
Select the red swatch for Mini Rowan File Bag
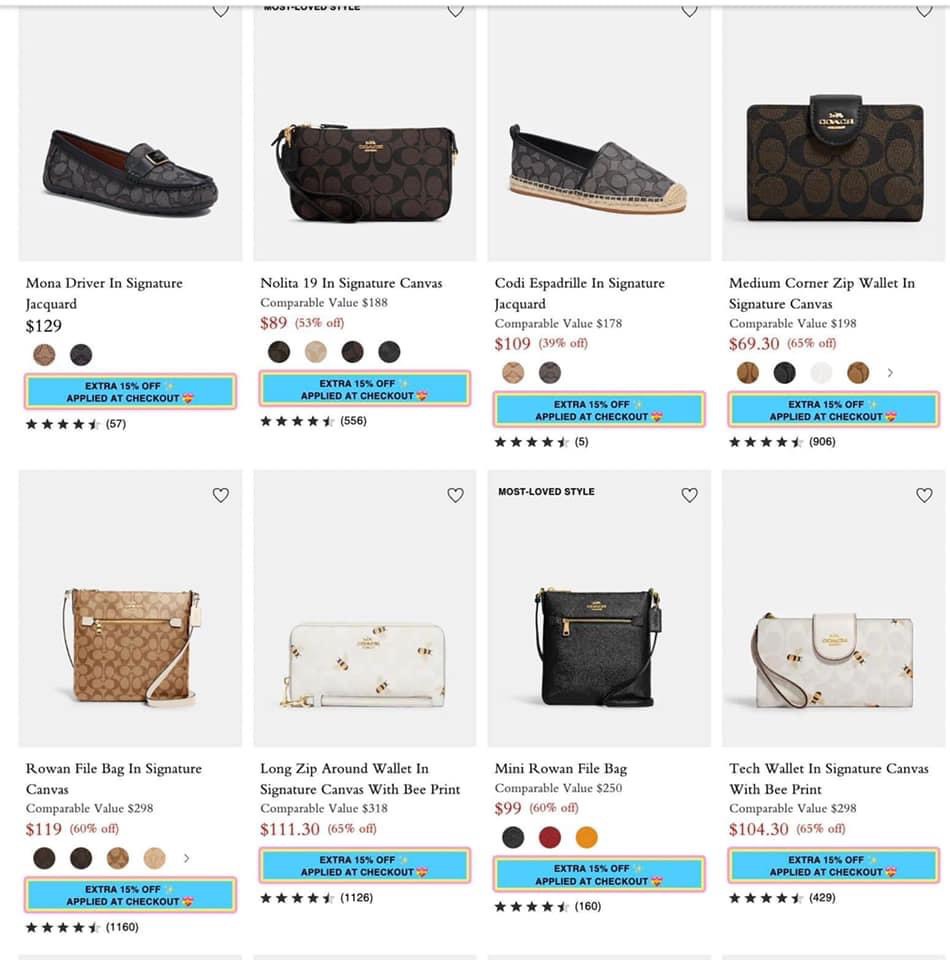click(x=549, y=837)
